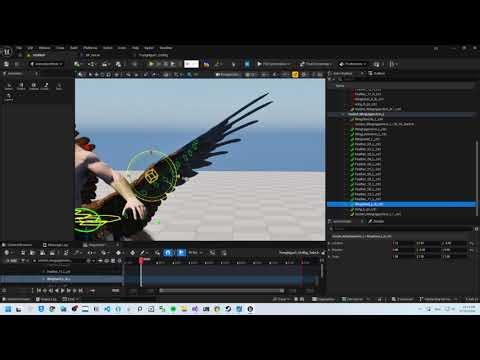
Task: Open the editor mode dropdown
Action: [46, 64]
